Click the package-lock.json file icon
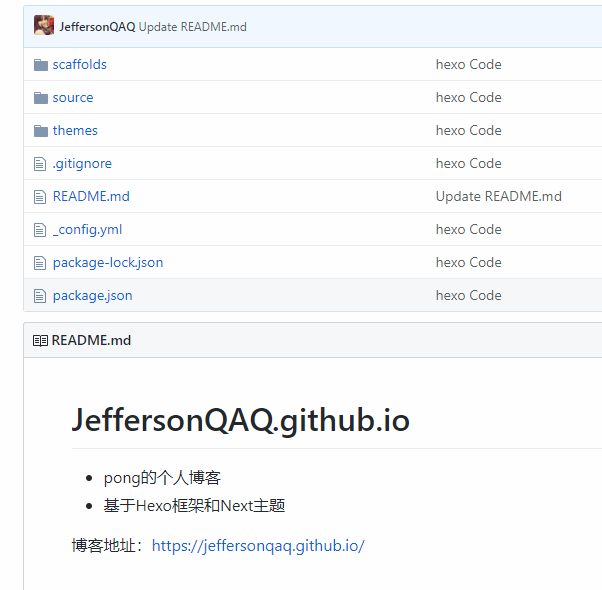602x590 pixels. tap(40, 263)
